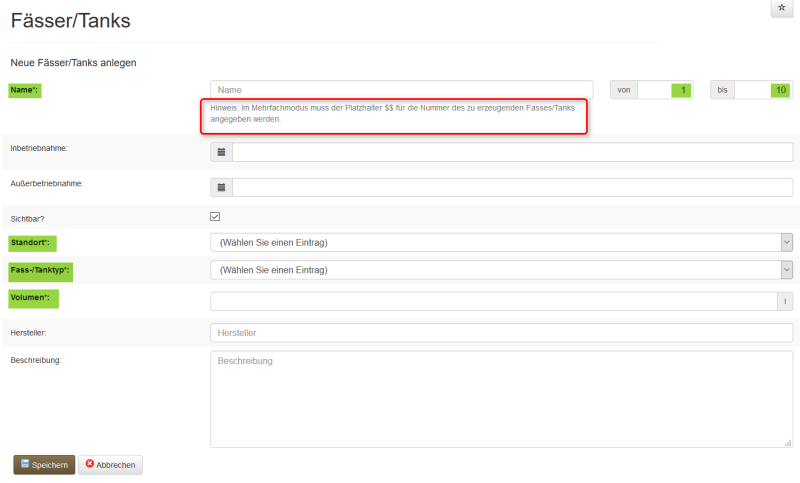Viewport: 800px width, 483px height.
Task: Click the favorite star icon at top right
Action: 781,8
